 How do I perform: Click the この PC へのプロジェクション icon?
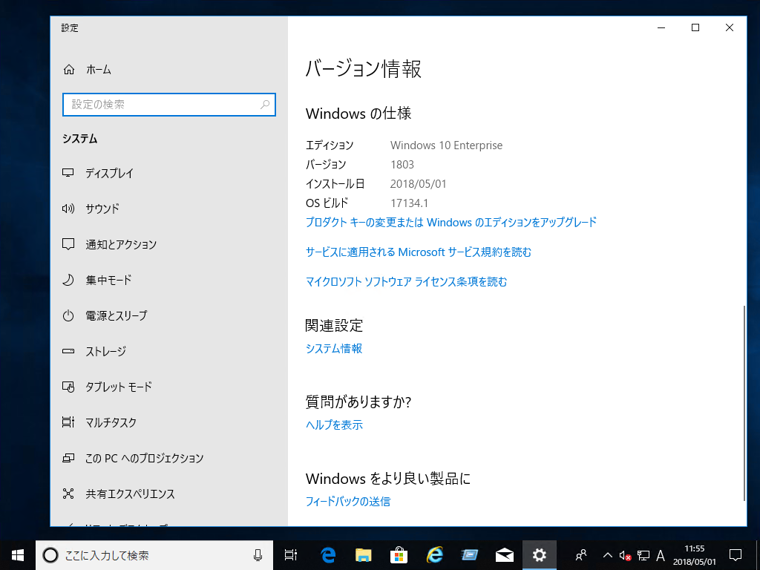(x=68, y=458)
